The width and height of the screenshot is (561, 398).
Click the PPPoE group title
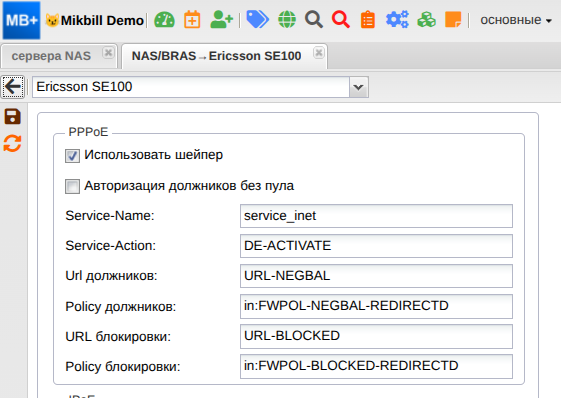[x=88, y=132]
